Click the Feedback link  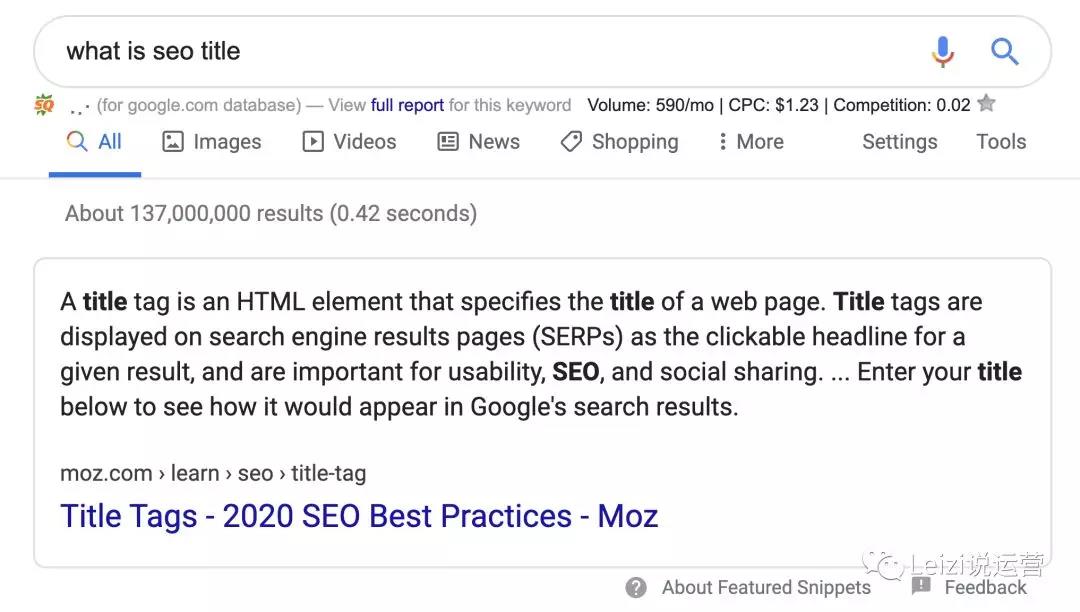coord(985,587)
